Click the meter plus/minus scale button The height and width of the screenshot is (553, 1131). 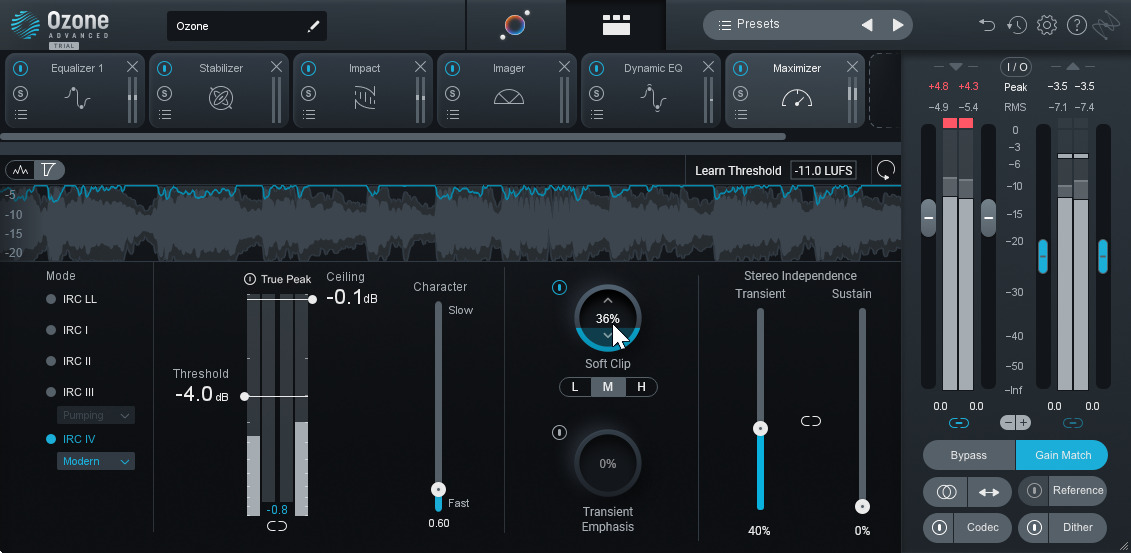pyautogui.click(x=1016, y=423)
